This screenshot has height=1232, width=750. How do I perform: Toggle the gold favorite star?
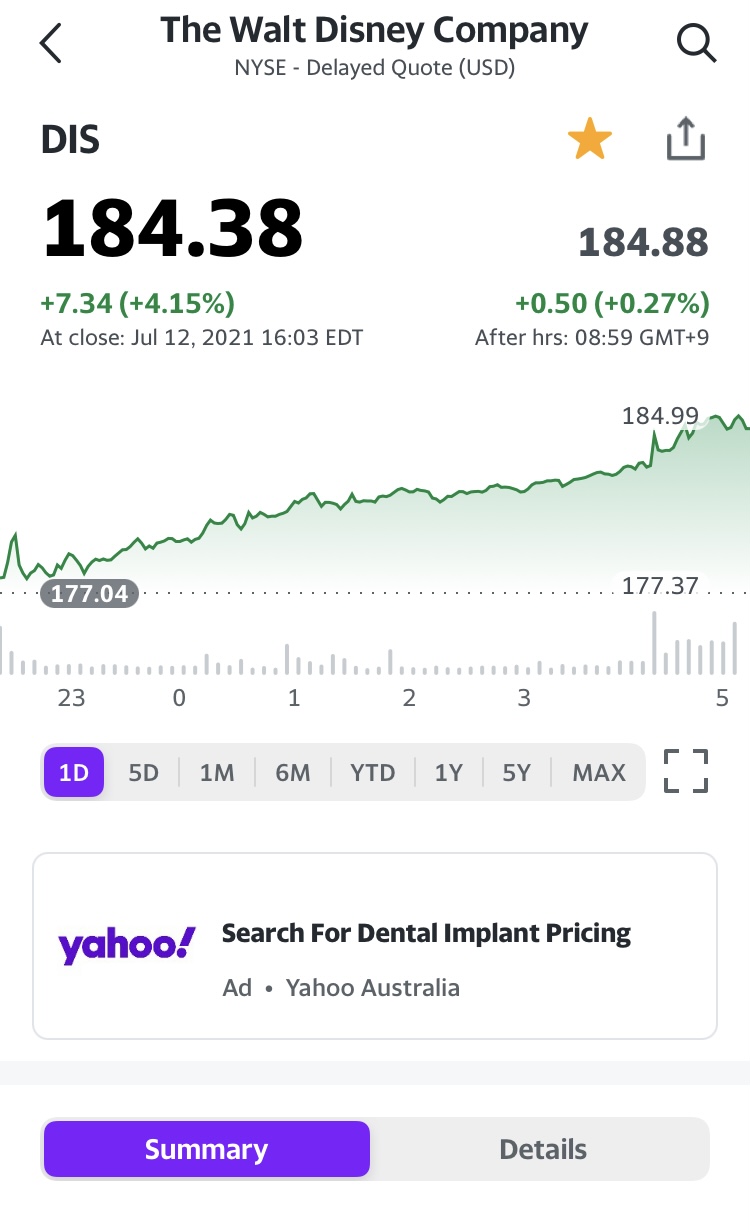[x=589, y=140]
